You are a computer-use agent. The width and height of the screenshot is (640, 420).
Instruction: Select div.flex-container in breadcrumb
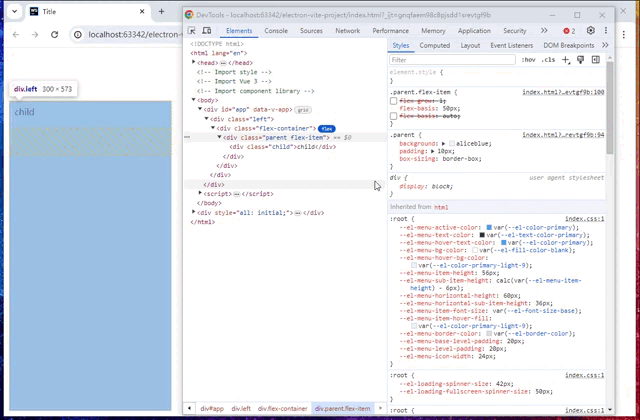[282, 409]
